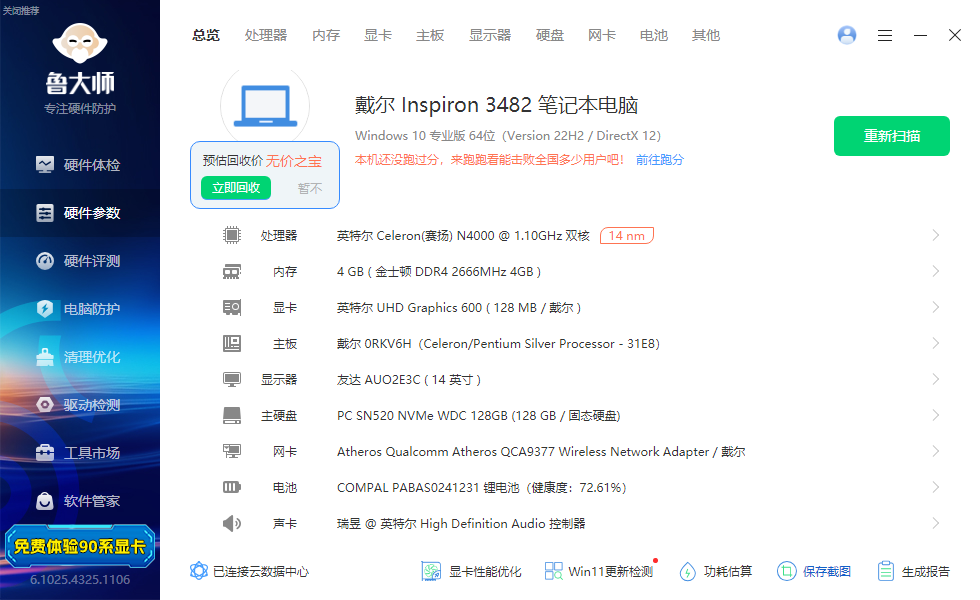Open the hamburger main menu icon
The height and width of the screenshot is (600, 980).
coord(884,36)
